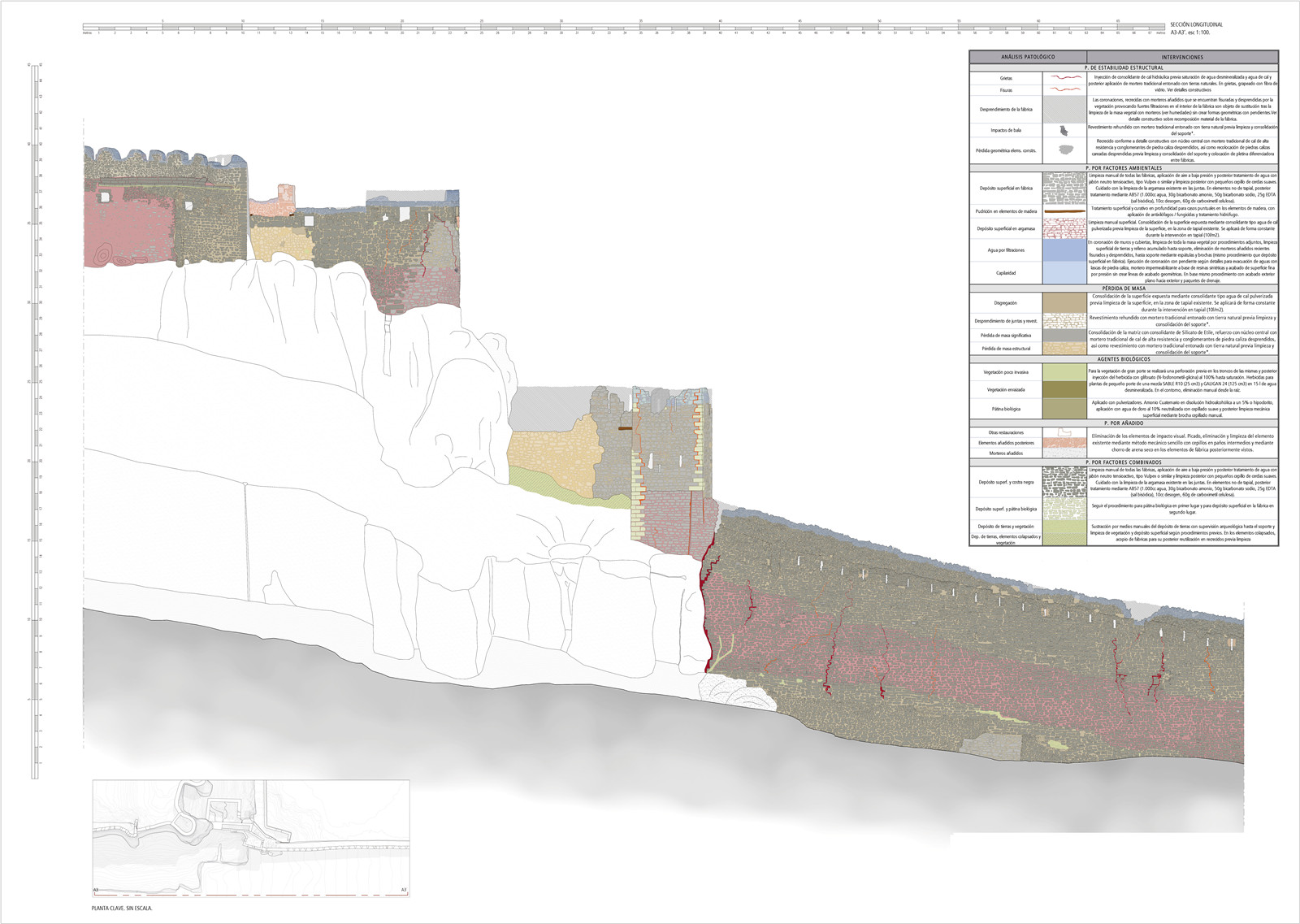Screen dimensions: 1300x924
Task: Click the Agua por filtraciones blue swatch
Action: click(1064, 250)
